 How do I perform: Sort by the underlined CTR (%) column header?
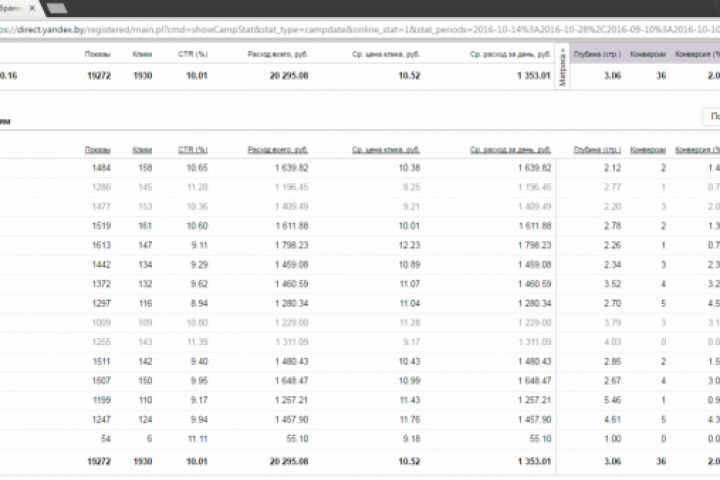[x=193, y=150]
